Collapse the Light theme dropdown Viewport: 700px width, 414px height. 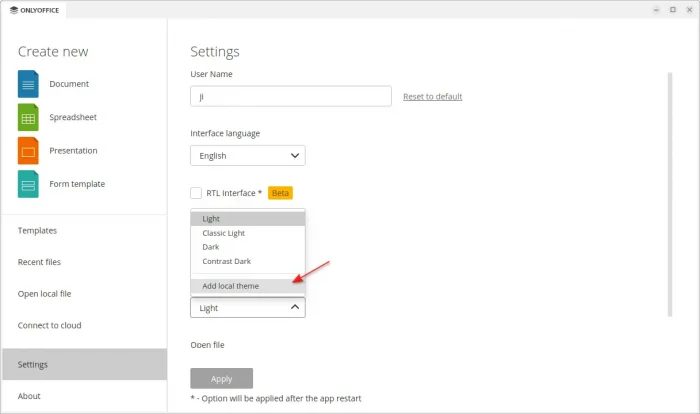tap(247, 308)
